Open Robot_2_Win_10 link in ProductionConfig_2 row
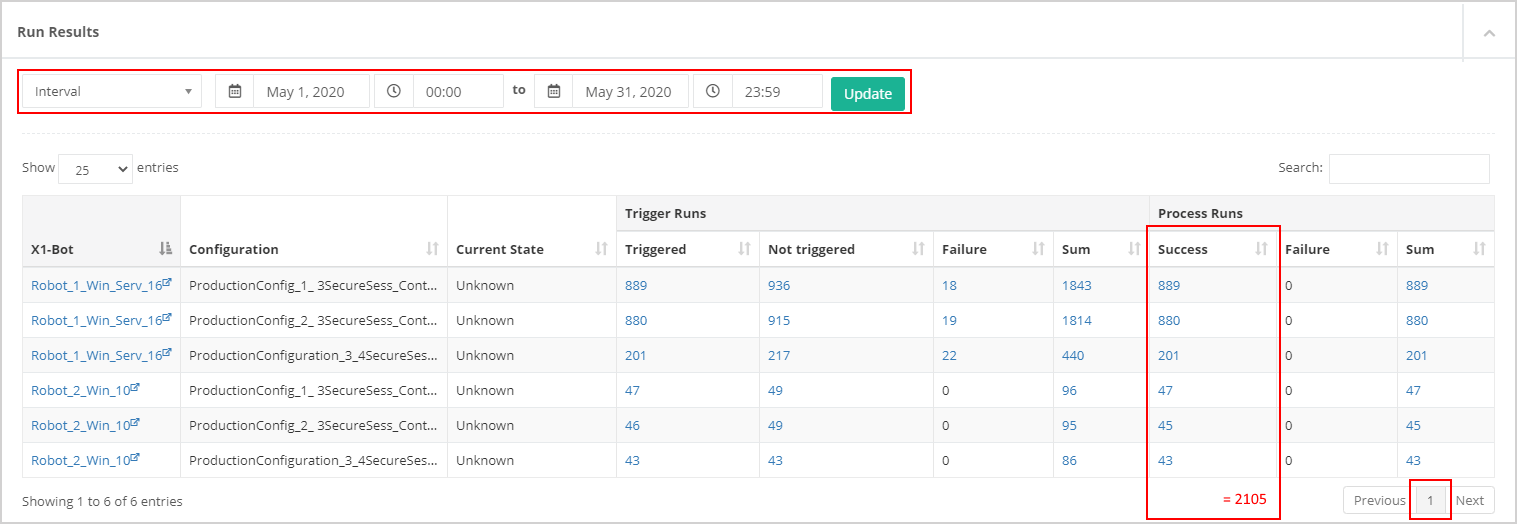This screenshot has height=524, width=1517. point(85,425)
